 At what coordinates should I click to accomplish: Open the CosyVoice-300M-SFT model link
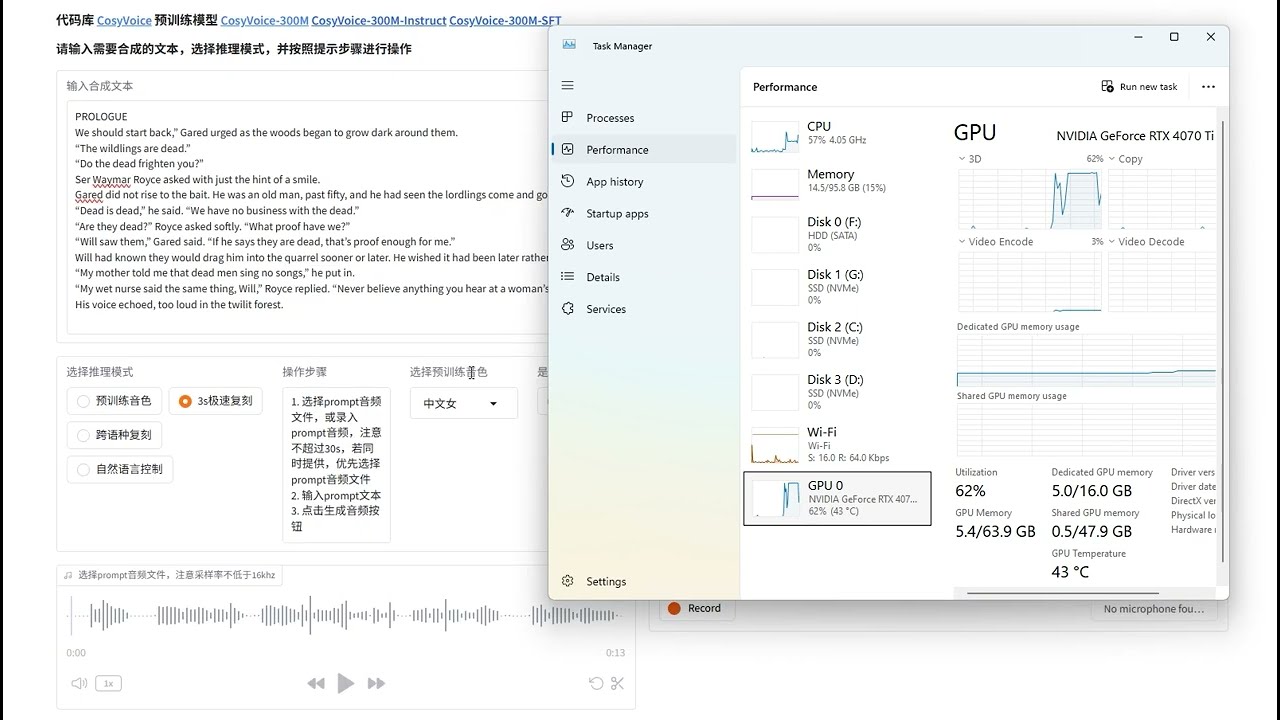click(505, 20)
